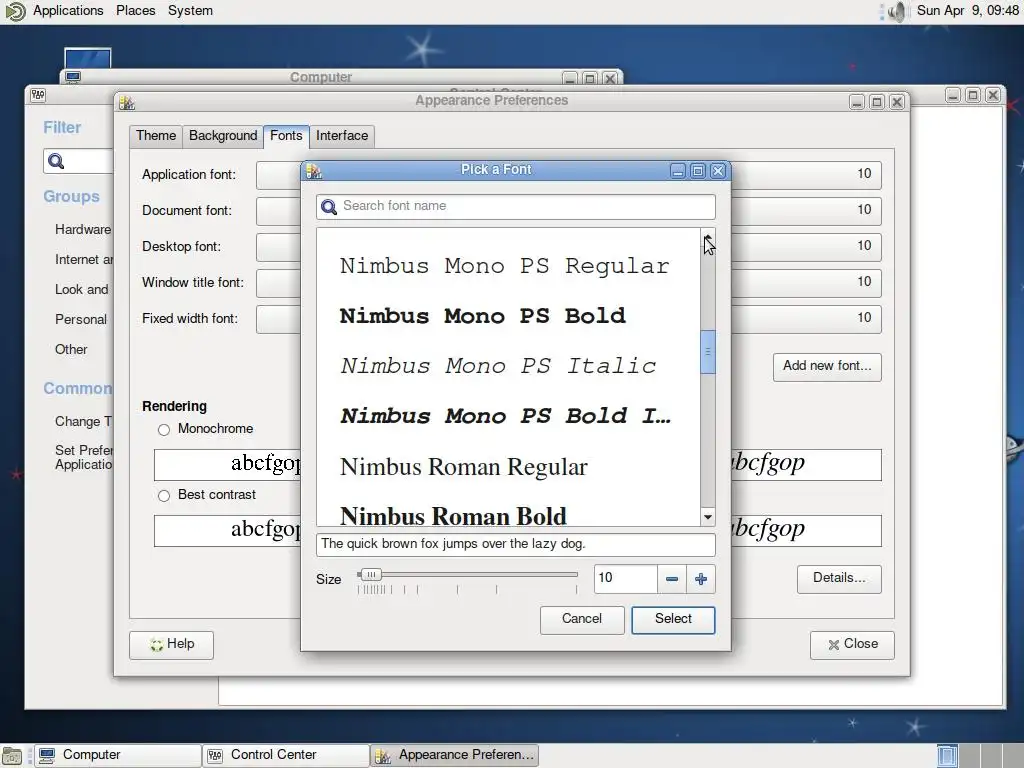Image resolution: width=1024 pixels, height=768 pixels.
Task: Click Appearance Preferences taskbar button
Action: click(455, 756)
